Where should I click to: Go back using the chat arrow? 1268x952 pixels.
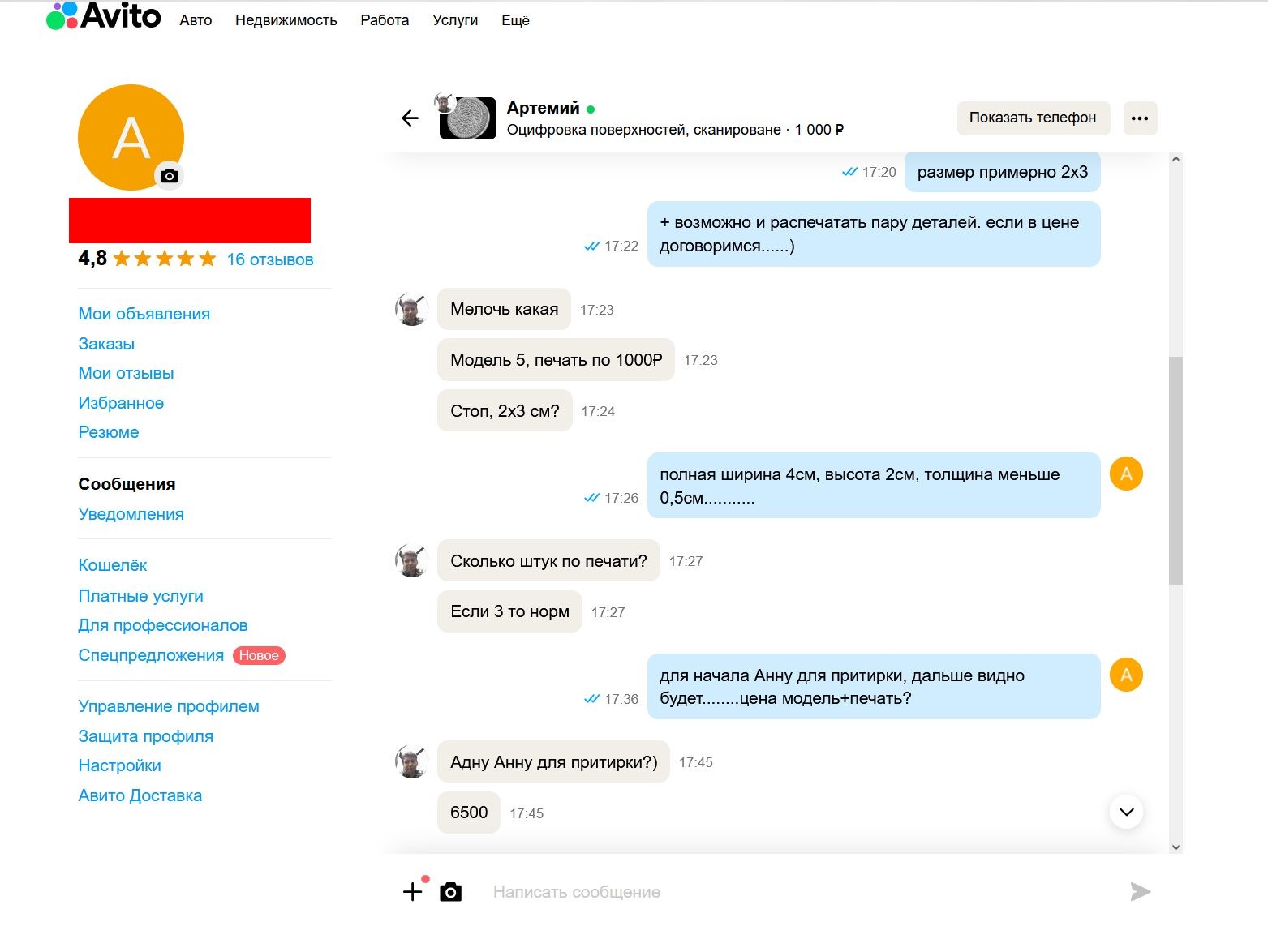tap(410, 118)
